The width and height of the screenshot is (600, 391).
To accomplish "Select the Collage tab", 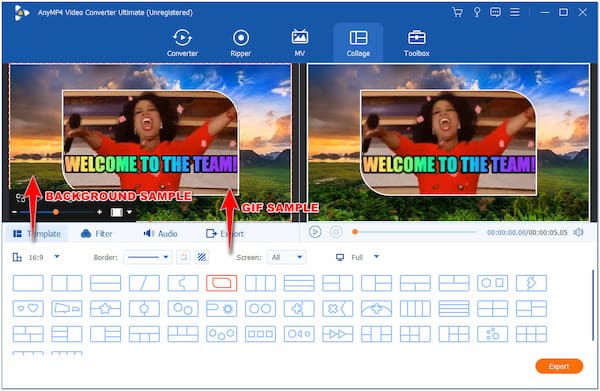I will click(358, 43).
